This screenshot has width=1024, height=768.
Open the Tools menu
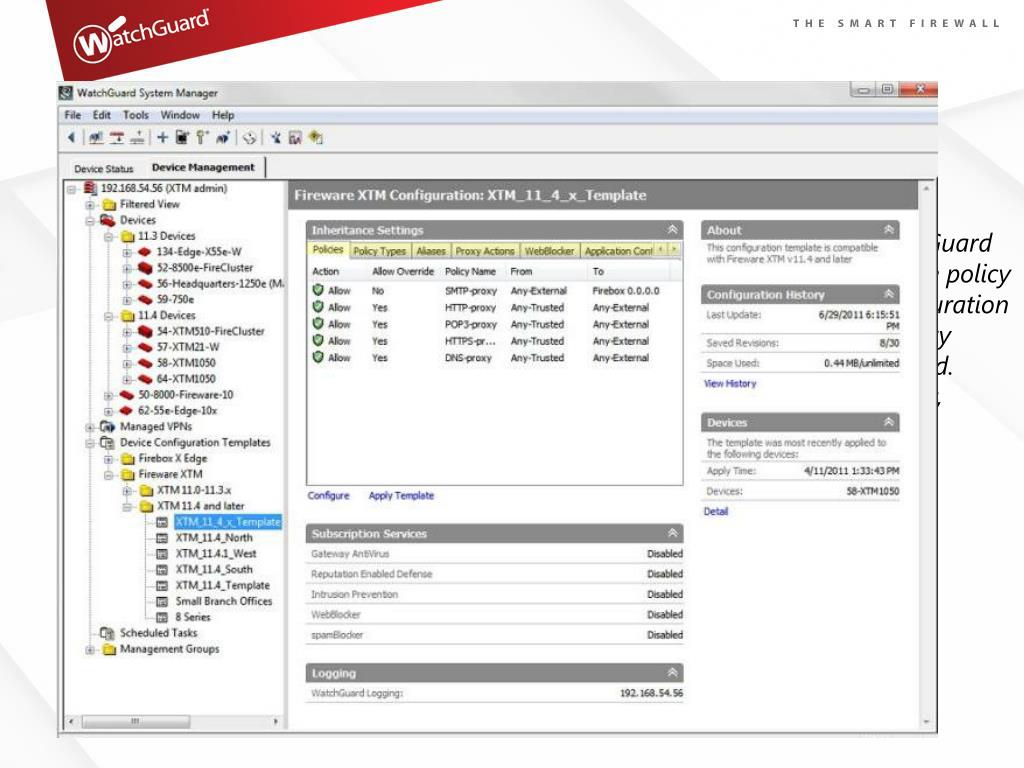coord(136,115)
